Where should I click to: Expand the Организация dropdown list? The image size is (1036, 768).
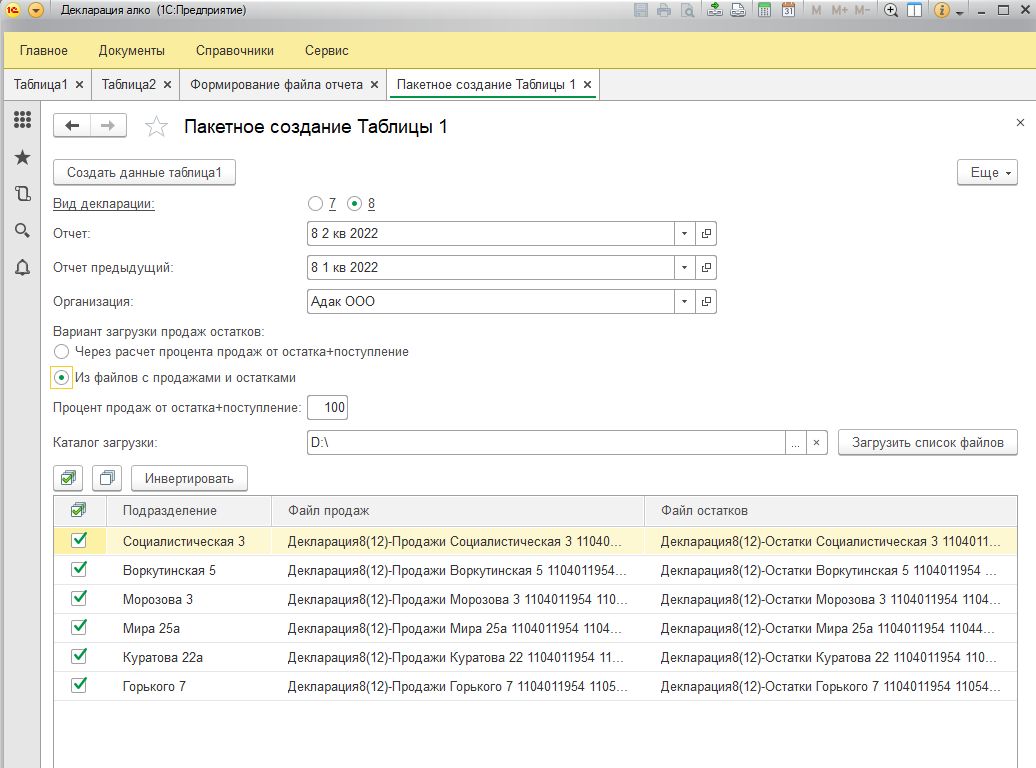pyautogui.click(x=684, y=301)
